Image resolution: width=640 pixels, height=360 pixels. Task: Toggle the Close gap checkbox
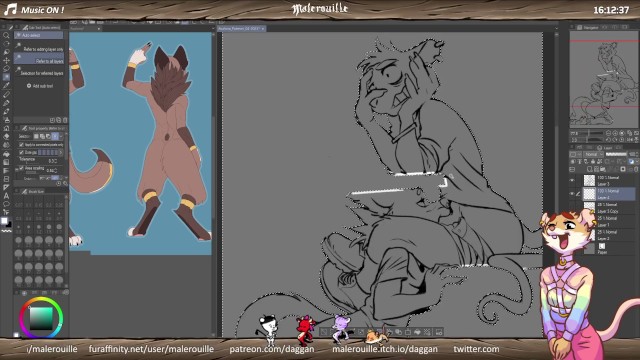coord(21,152)
